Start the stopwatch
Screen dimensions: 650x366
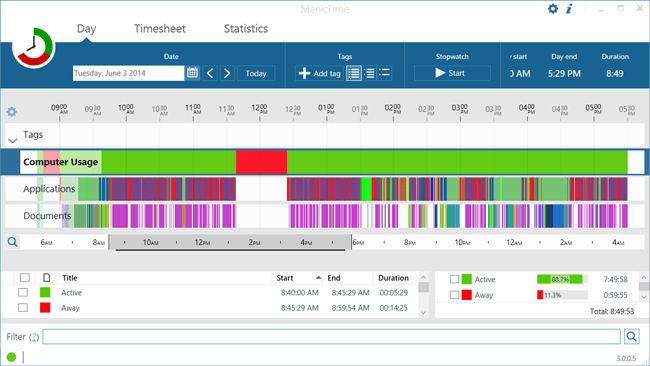(452, 73)
